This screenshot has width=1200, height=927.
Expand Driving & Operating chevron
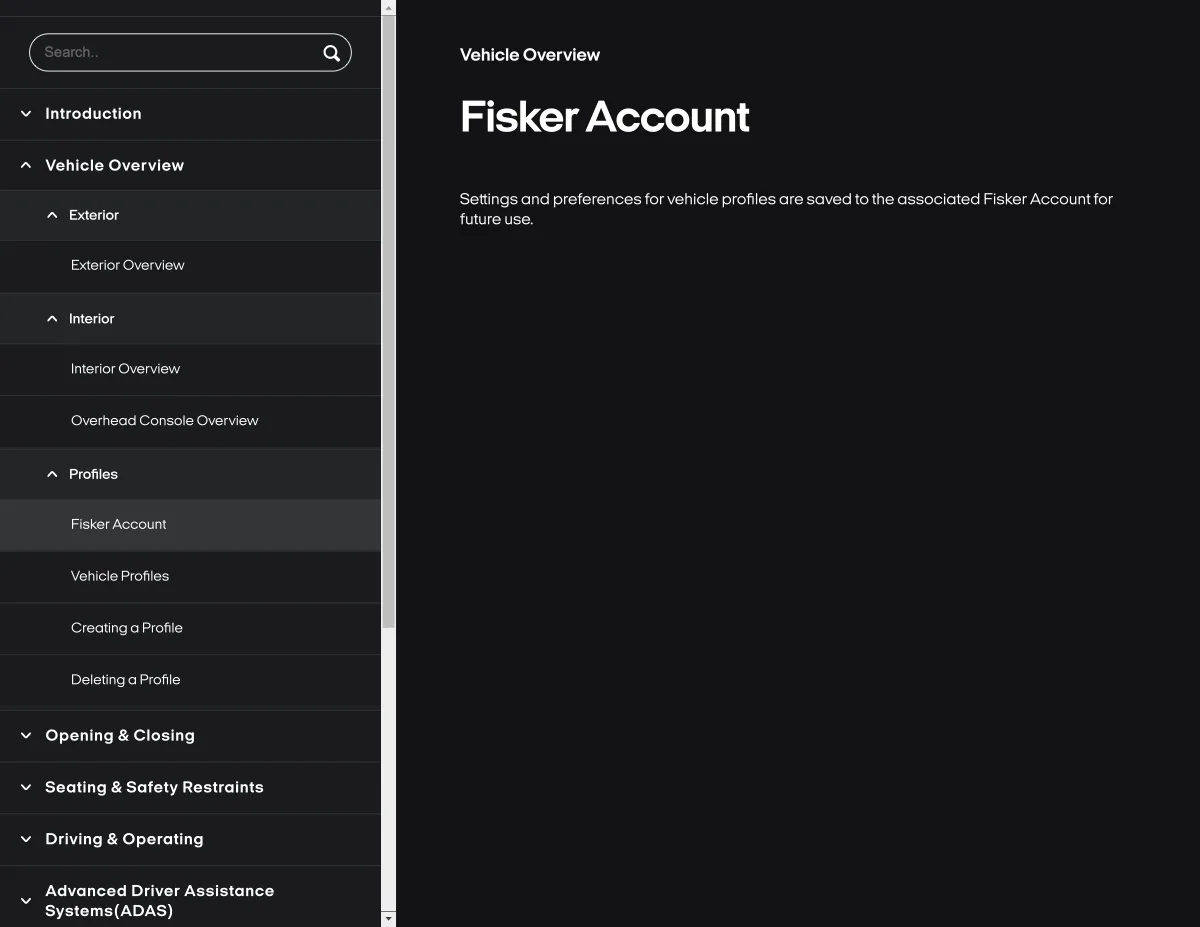pyautogui.click(x=26, y=839)
